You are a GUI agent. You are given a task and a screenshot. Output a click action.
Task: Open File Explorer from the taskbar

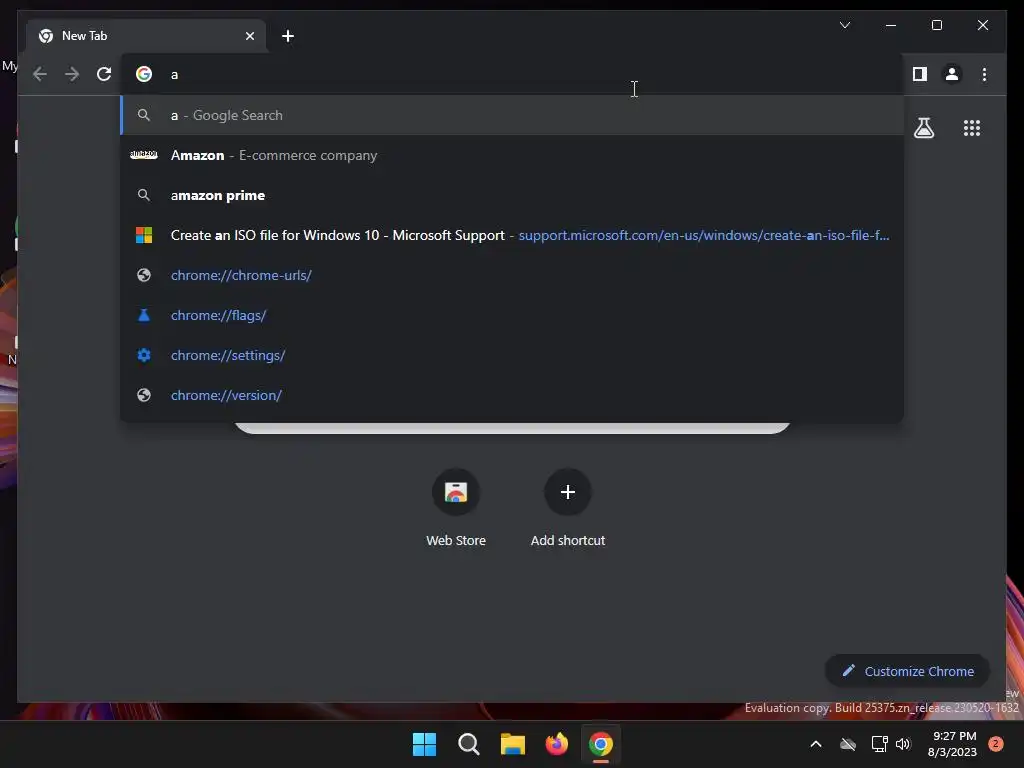pos(513,744)
